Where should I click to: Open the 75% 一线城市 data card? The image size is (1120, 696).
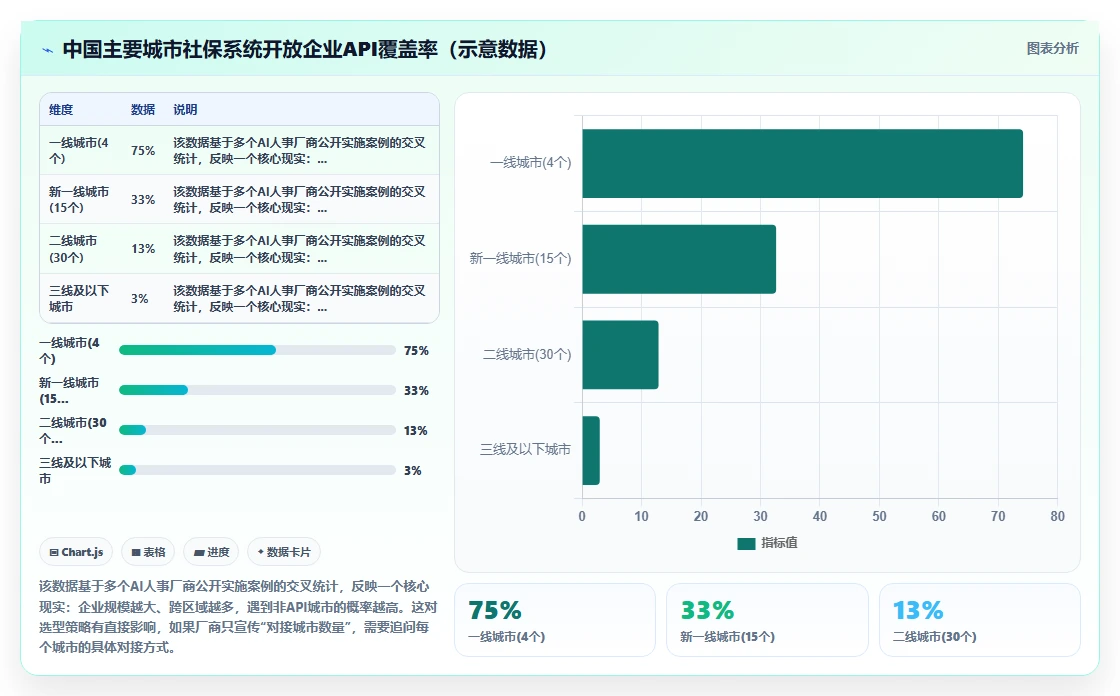555,620
